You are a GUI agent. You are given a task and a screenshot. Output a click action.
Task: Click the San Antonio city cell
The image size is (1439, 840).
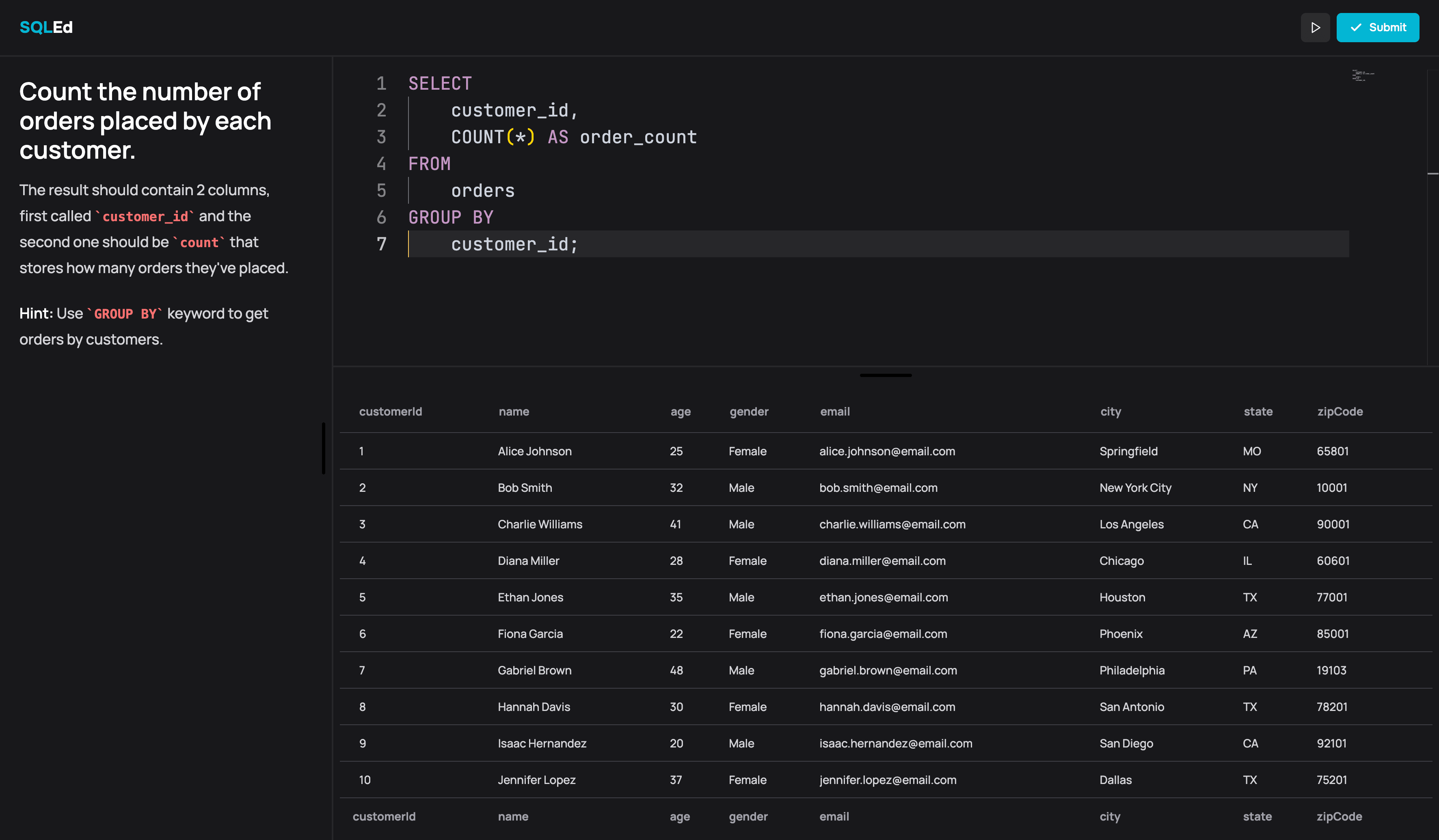[1132, 707]
